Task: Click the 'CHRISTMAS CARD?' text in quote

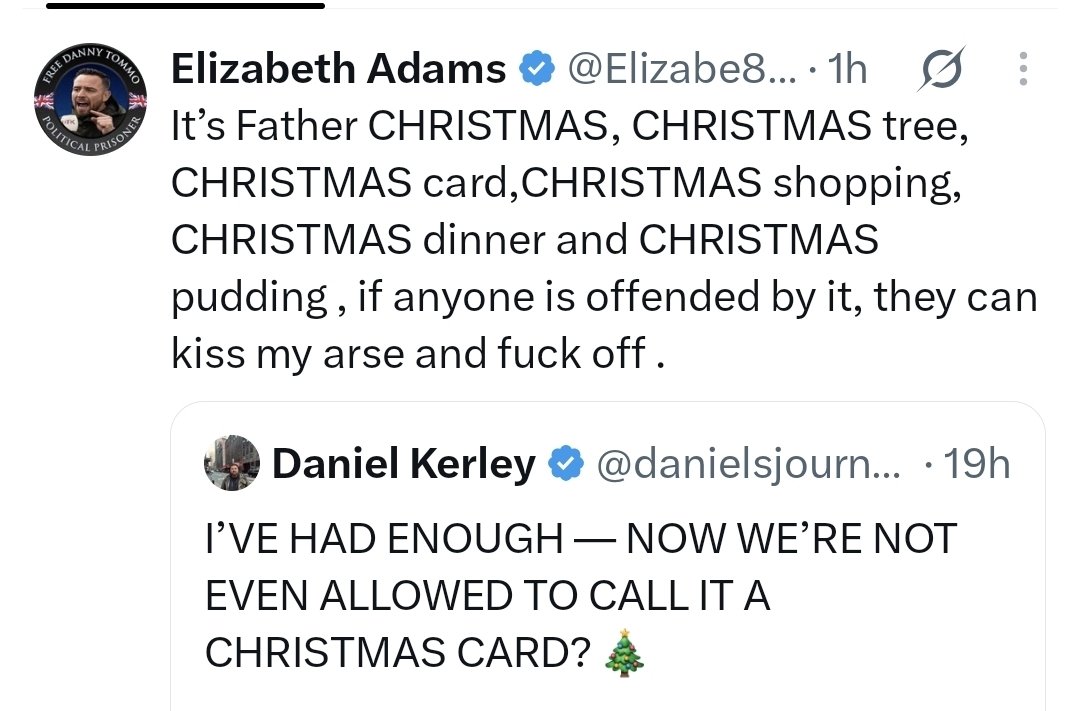Action: (x=398, y=652)
